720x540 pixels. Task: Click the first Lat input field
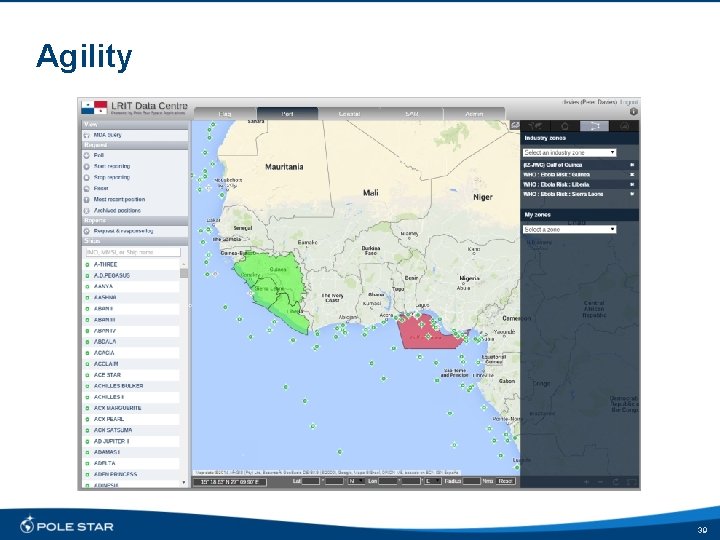(x=310, y=481)
